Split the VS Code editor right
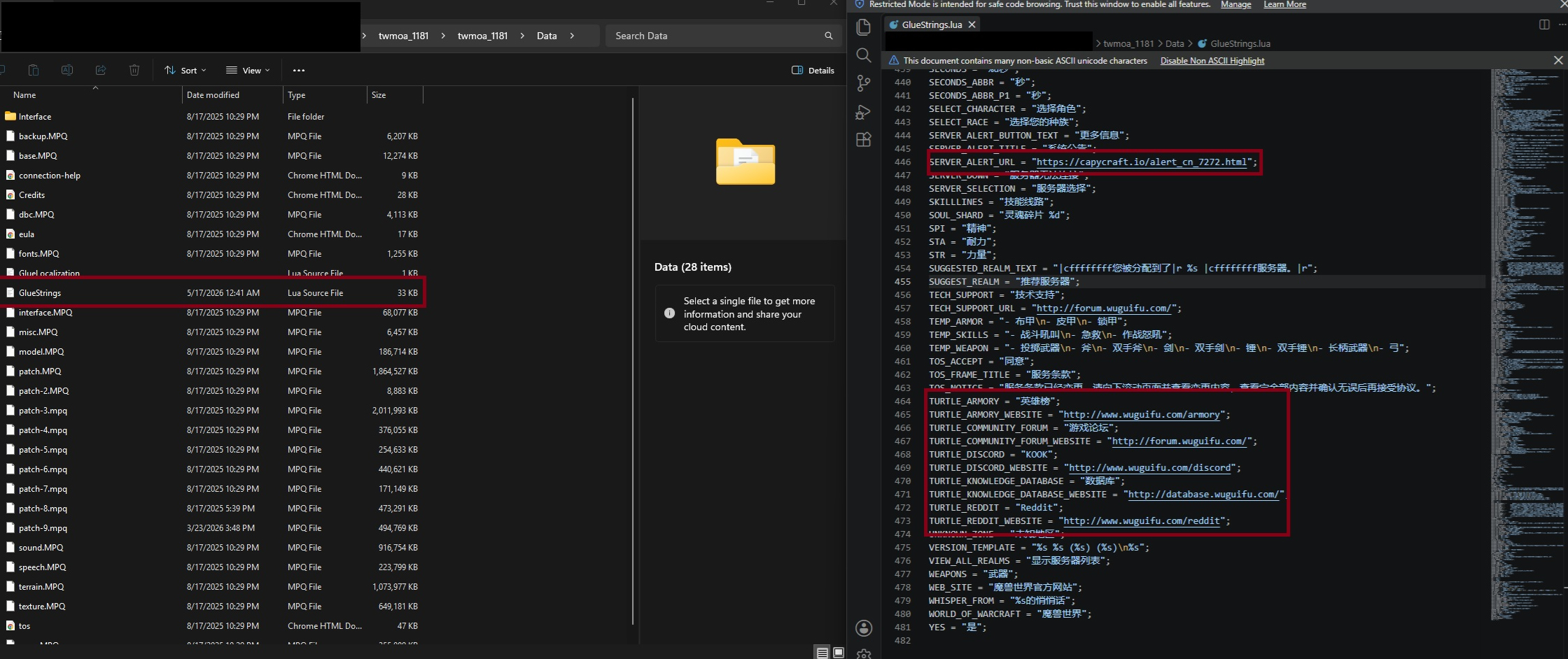 click(1544, 24)
